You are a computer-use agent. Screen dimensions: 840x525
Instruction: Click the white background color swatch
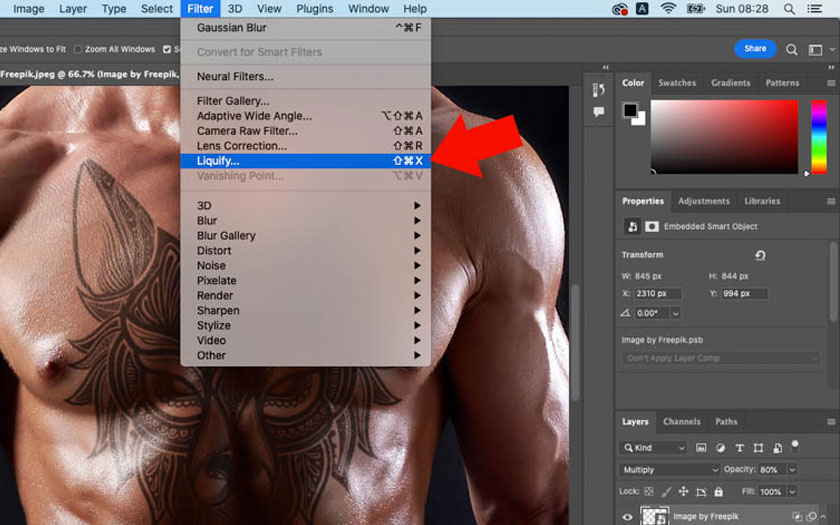[x=640, y=119]
